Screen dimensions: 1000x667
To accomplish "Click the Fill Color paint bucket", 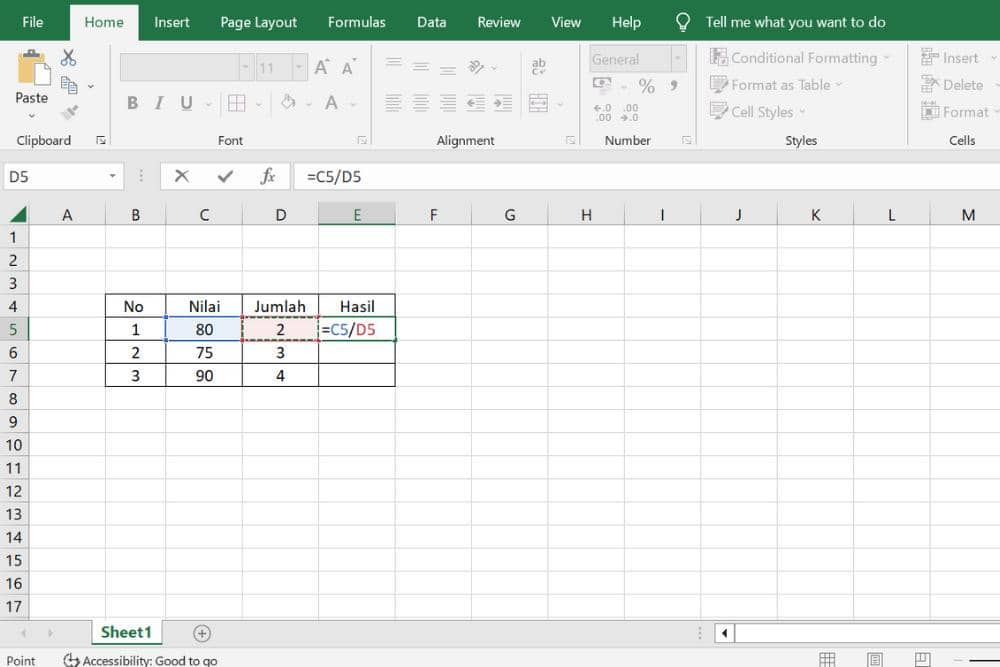I will pos(288,103).
